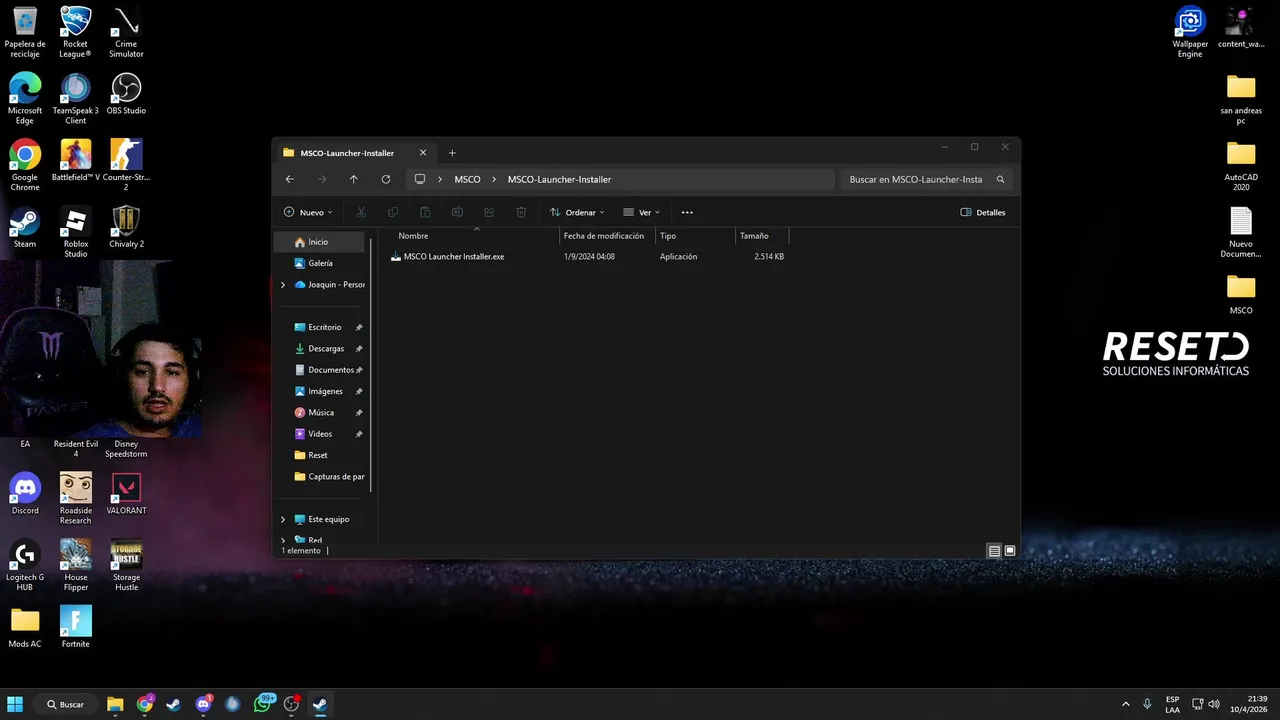1280x720 pixels.
Task: Select the TeamSpeak 3 Client icon
Action: coord(76,99)
